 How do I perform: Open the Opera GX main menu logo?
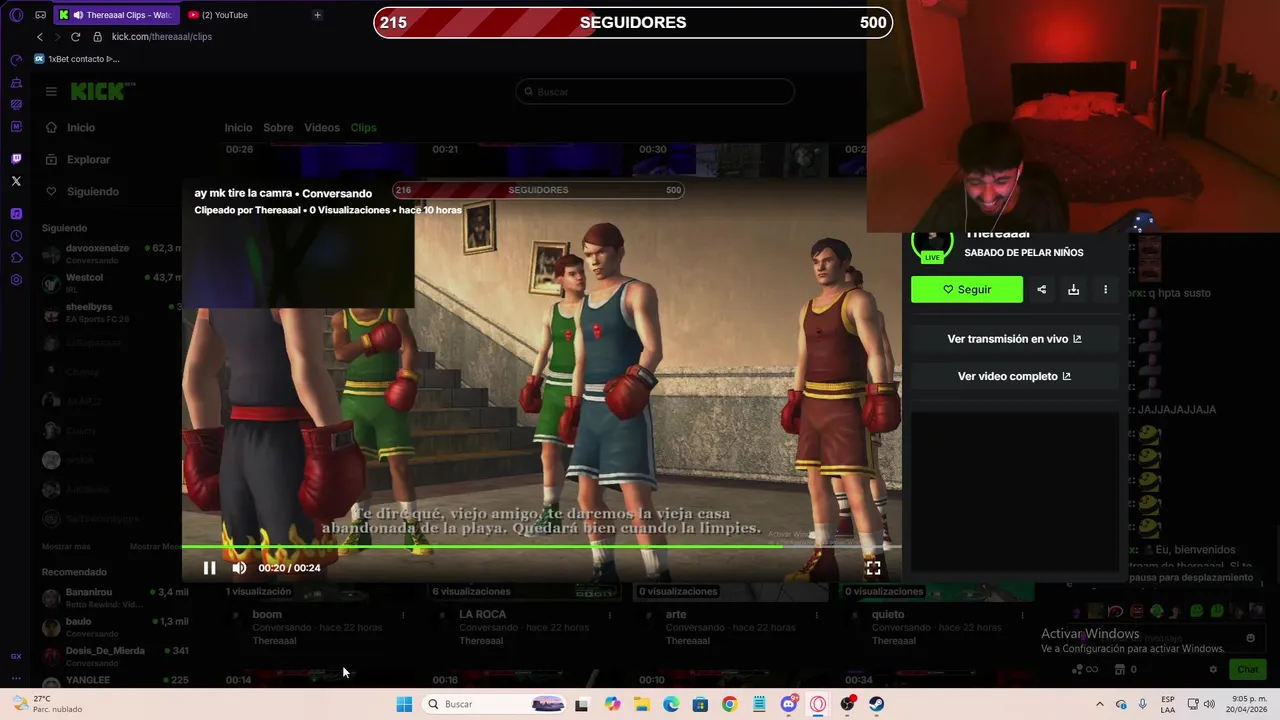(x=16, y=15)
